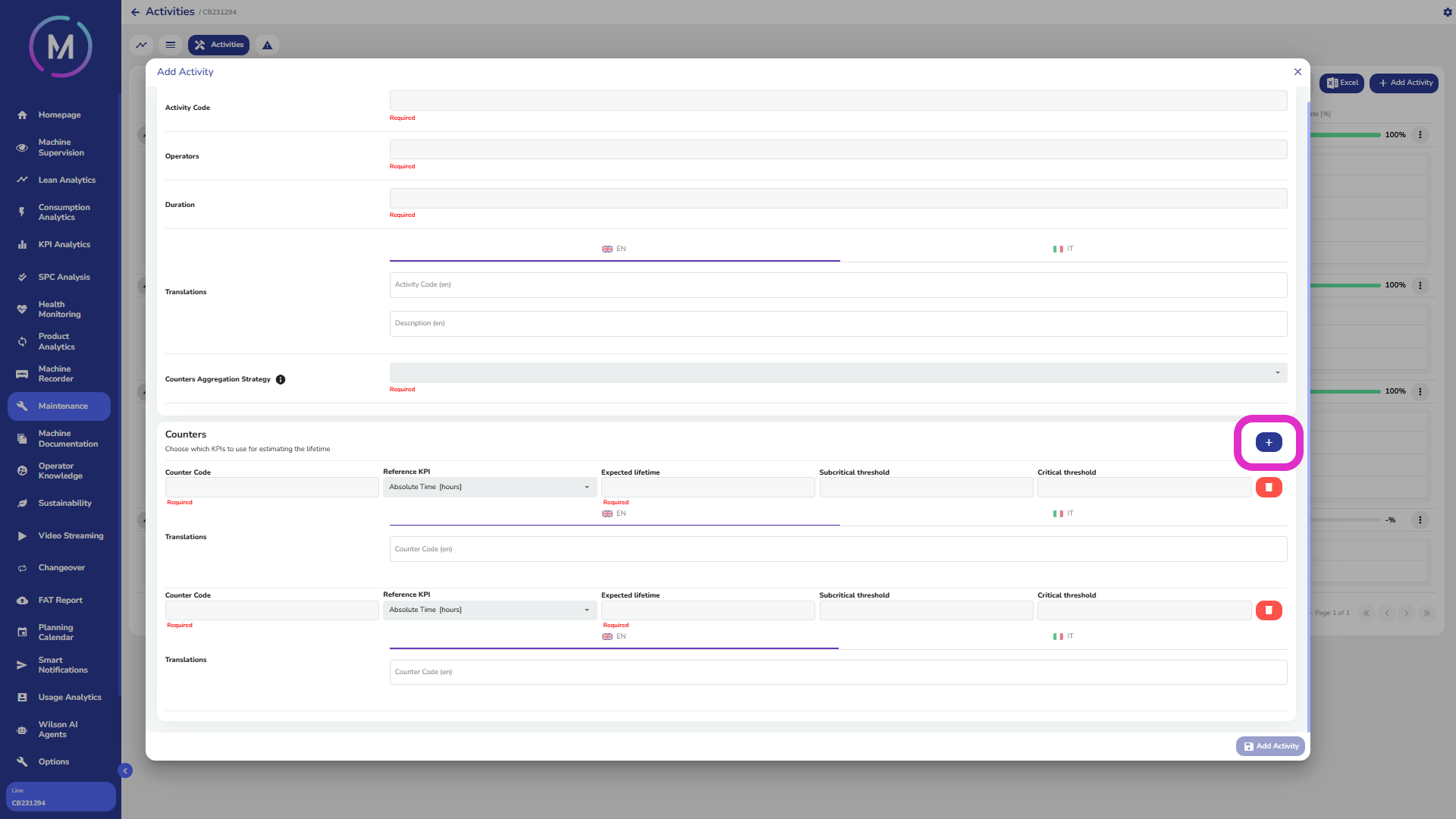Click the Counters Aggregation Strategy info icon

point(281,379)
